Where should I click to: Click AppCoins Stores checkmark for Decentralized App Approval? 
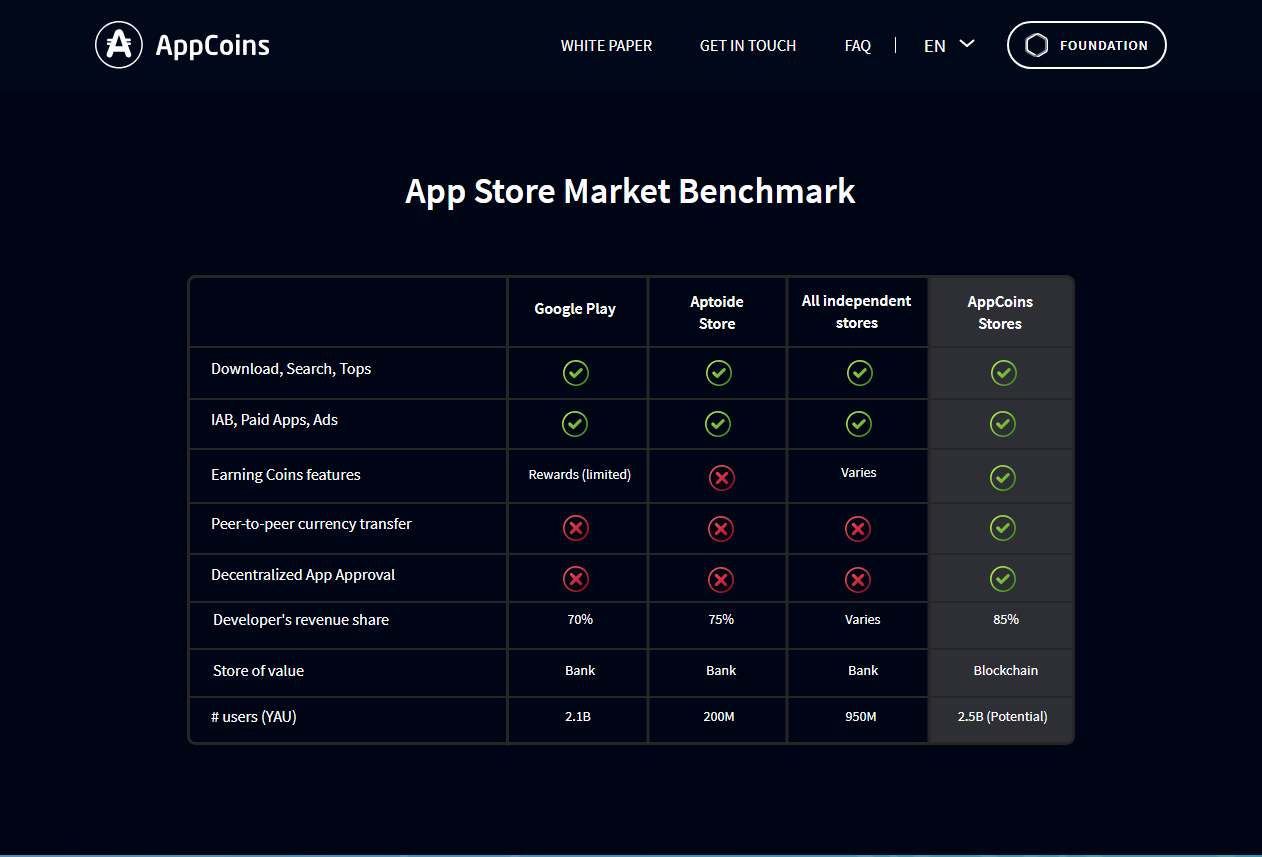[x=1002, y=578]
